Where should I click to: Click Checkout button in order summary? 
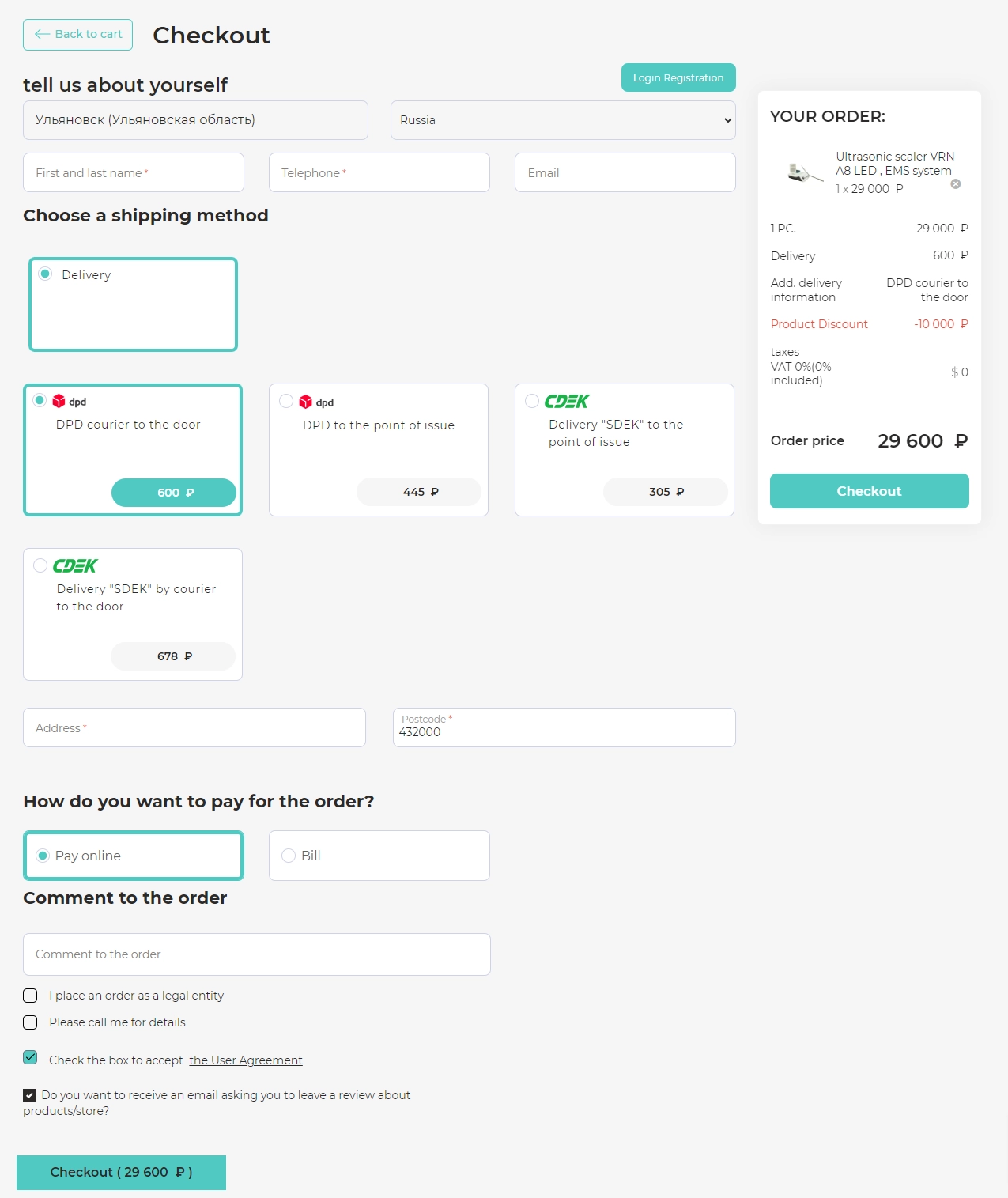tap(870, 491)
